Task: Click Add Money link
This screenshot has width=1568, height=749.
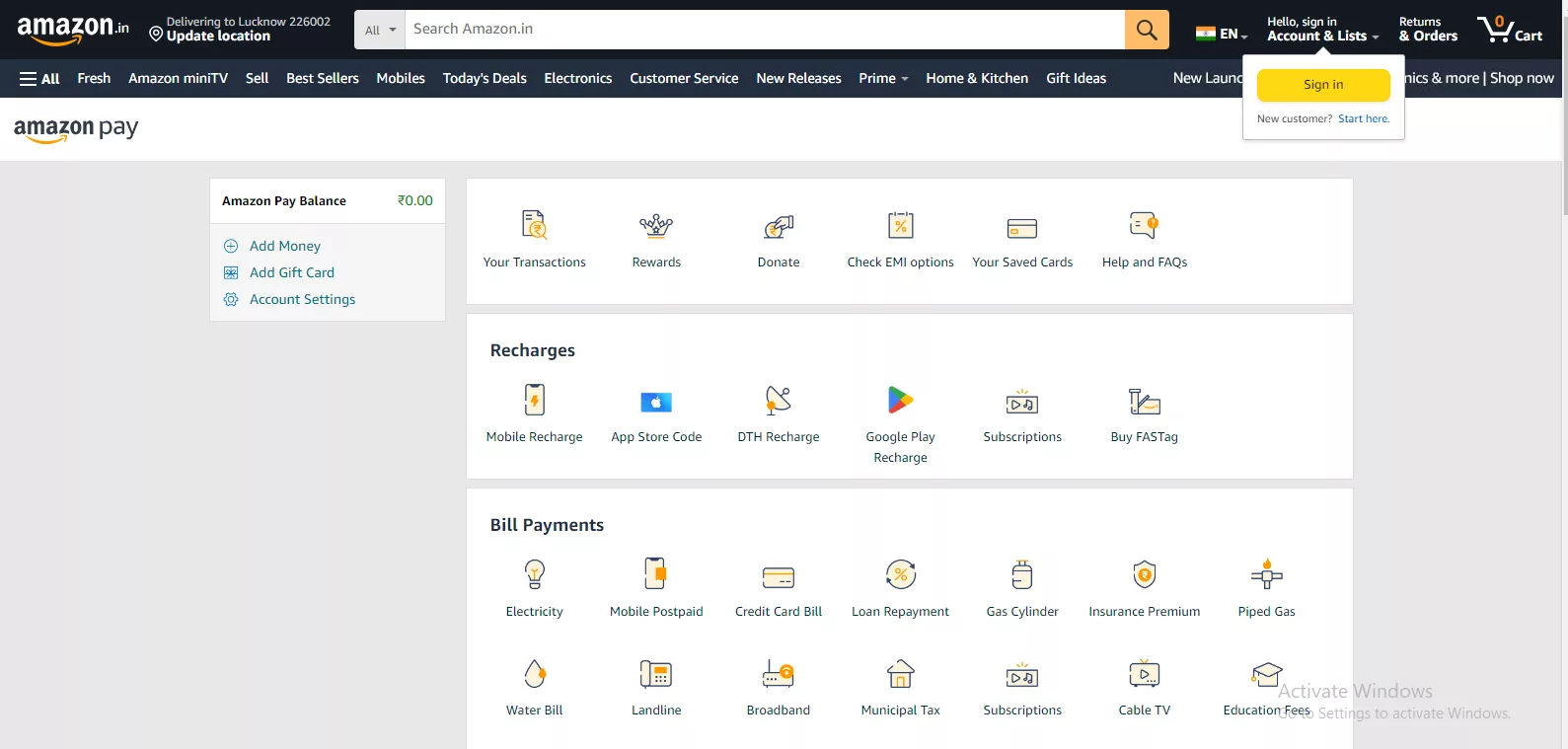Action: click(285, 246)
